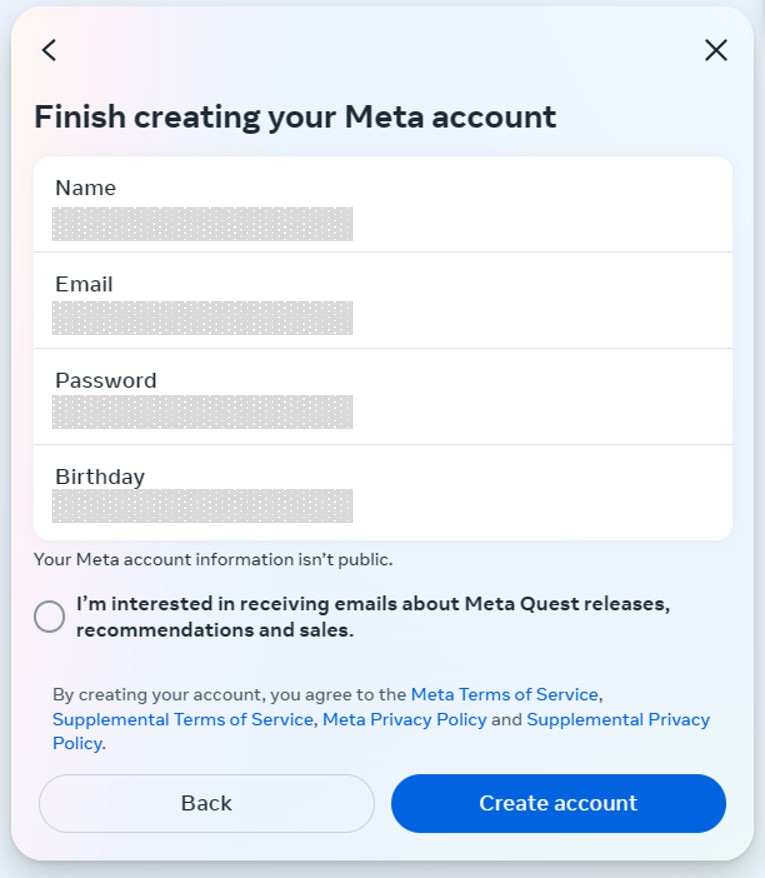
Task: Click the Back button
Action: (205, 803)
